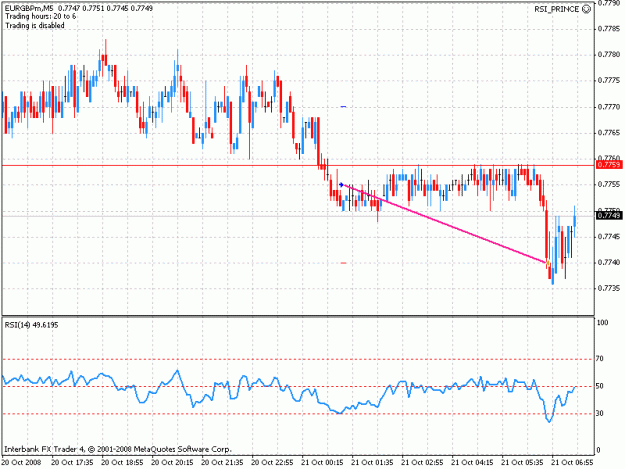The height and width of the screenshot is (469, 625).
Task: Click the RSI(14) 49.6195 indicator label
Action: coord(31,325)
